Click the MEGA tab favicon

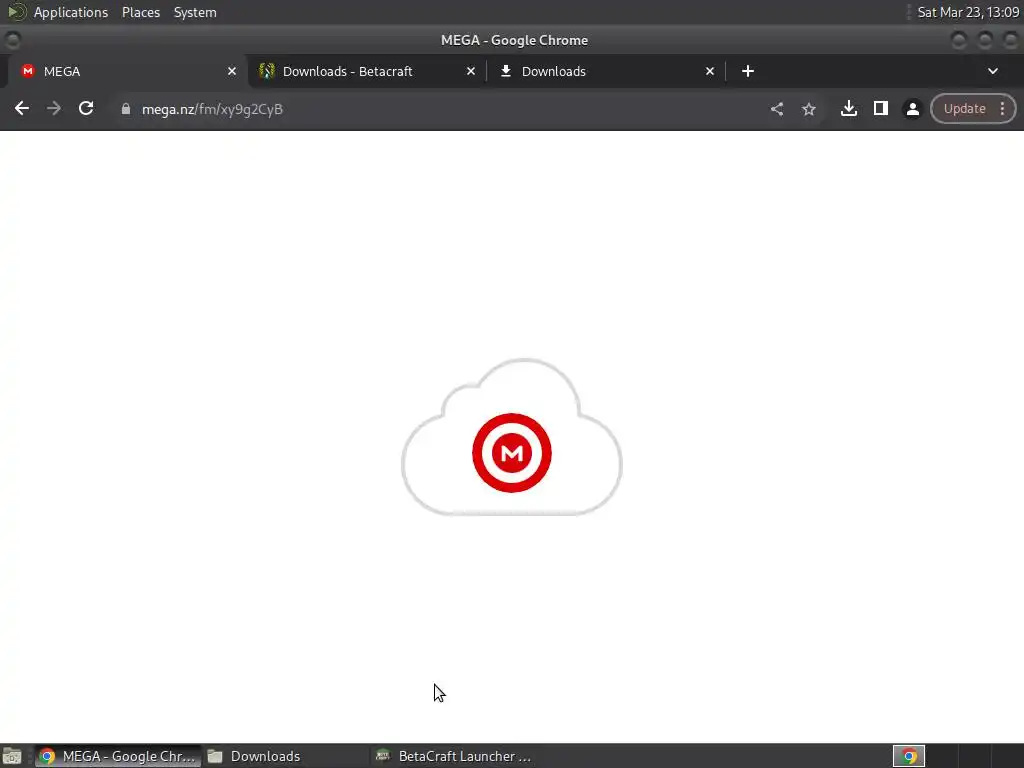coord(27,71)
